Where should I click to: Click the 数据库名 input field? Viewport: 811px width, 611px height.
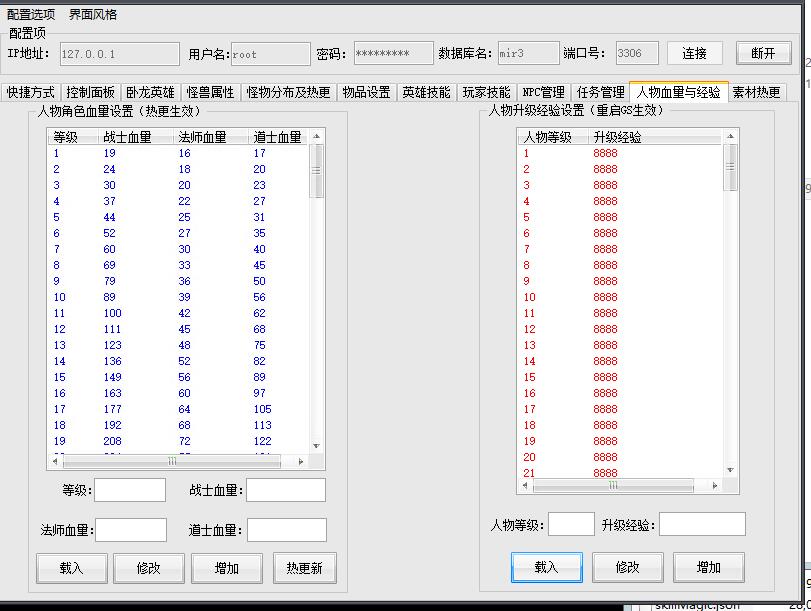[x=528, y=54]
